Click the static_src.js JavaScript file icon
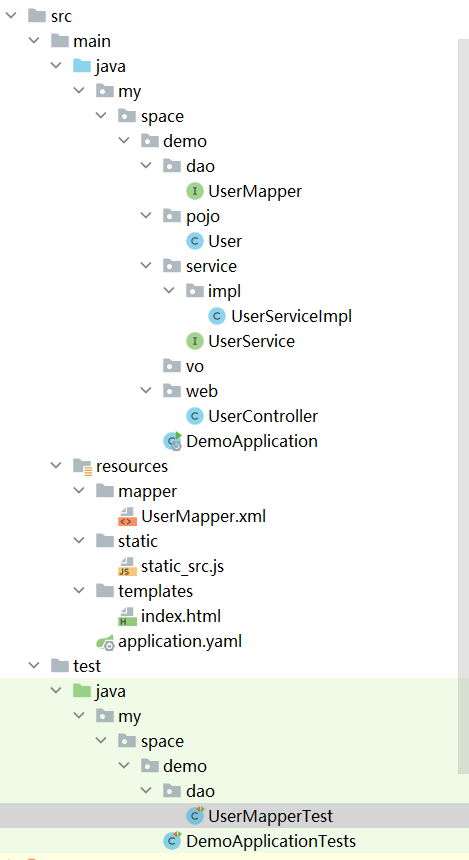The height and width of the screenshot is (860, 469). tap(127, 567)
